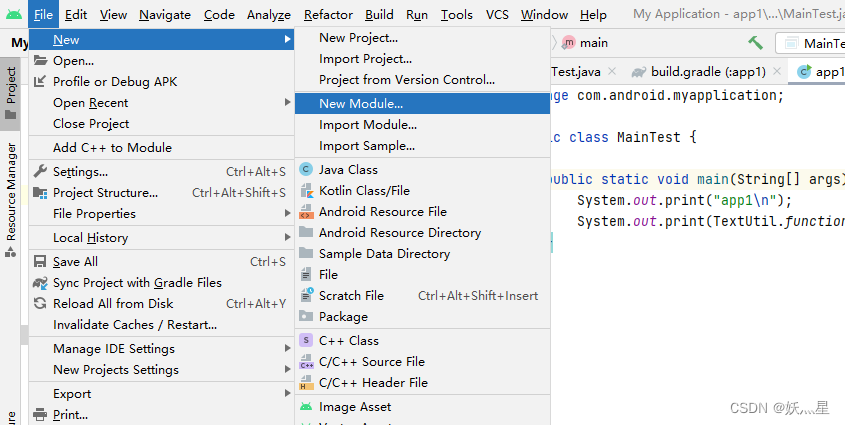Open the Refactor menu
The width and height of the screenshot is (845, 425).
[x=328, y=15]
